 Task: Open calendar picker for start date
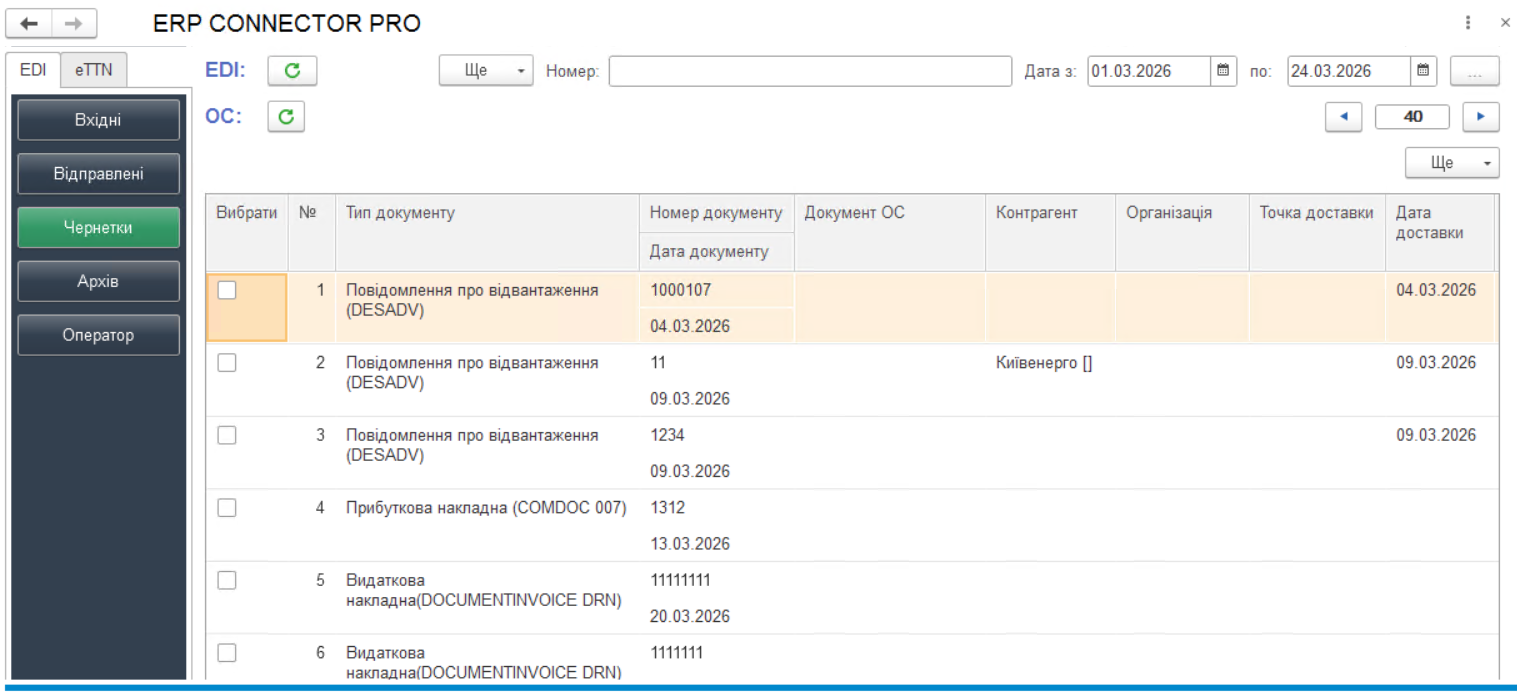coord(1222,71)
